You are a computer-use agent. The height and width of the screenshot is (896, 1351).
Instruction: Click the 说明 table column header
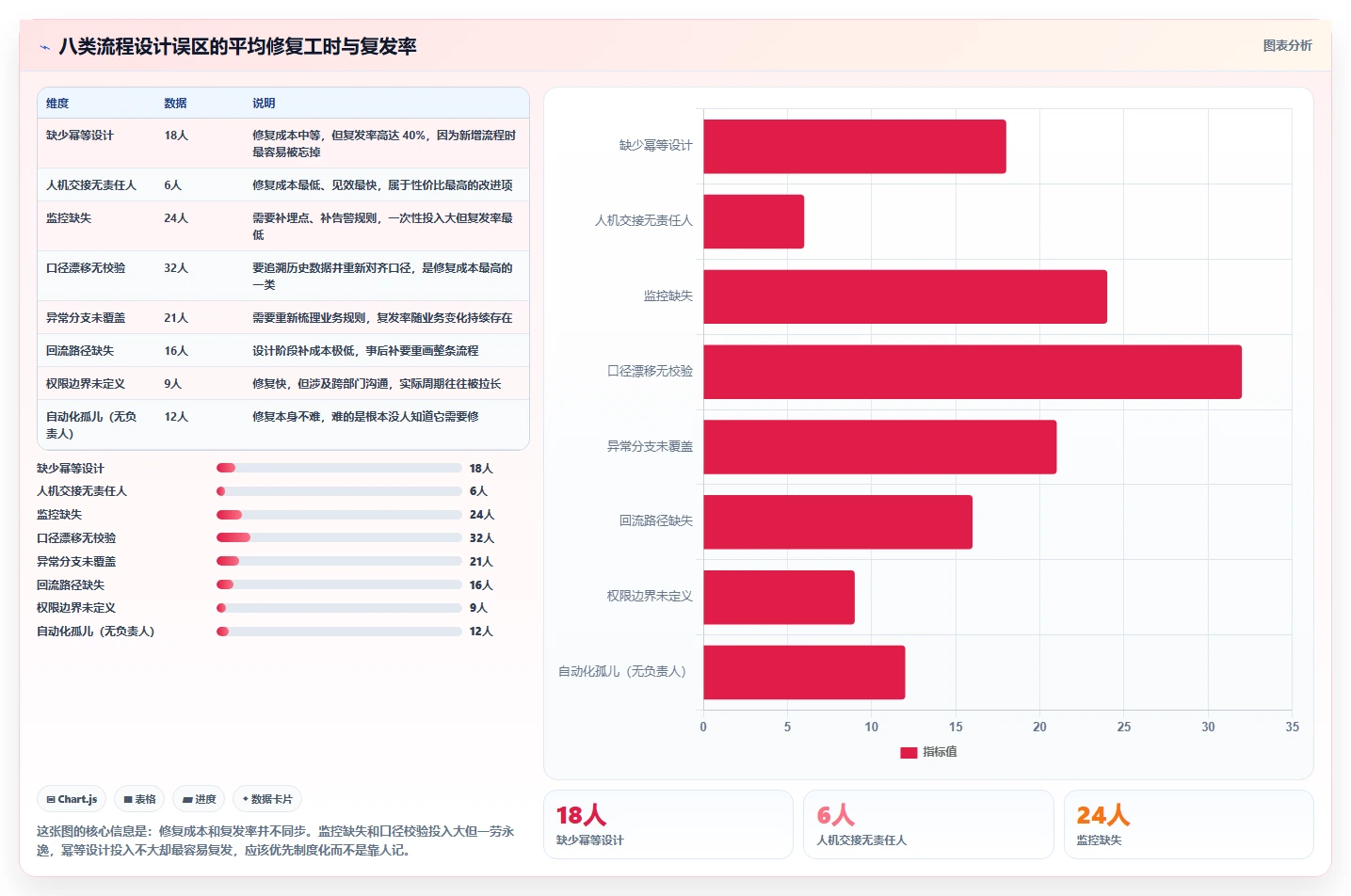tap(264, 104)
